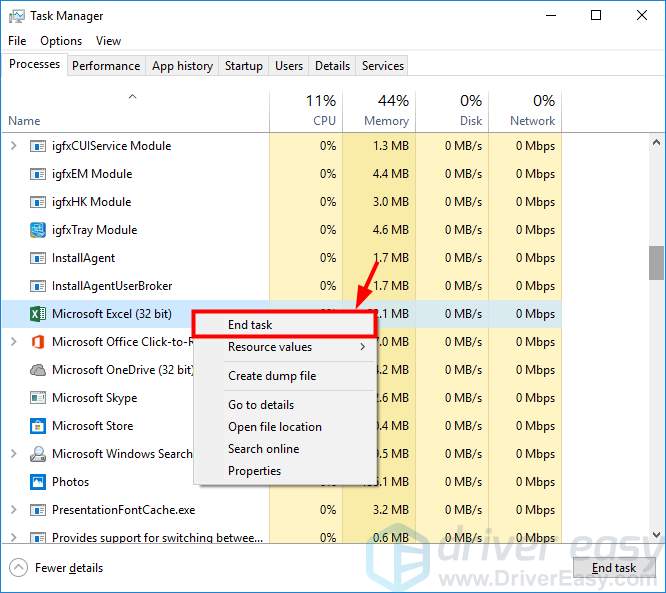
Task: Click the Fewer details link
Action: (69, 568)
